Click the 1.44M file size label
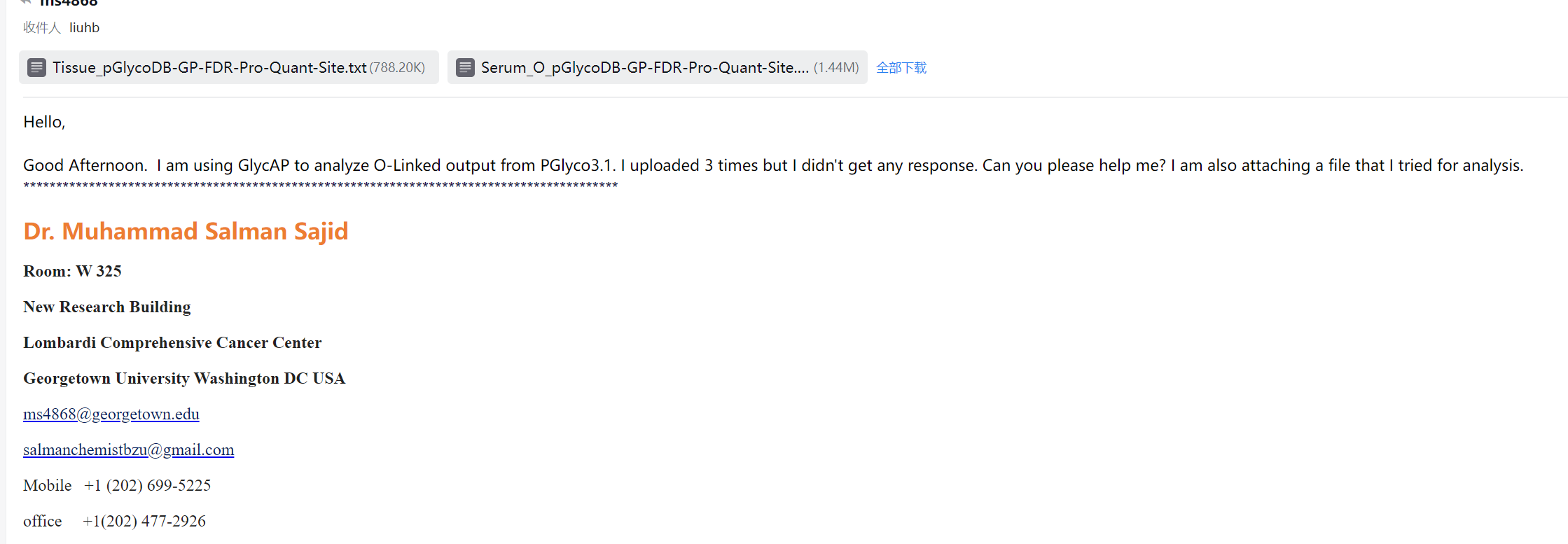 point(836,68)
